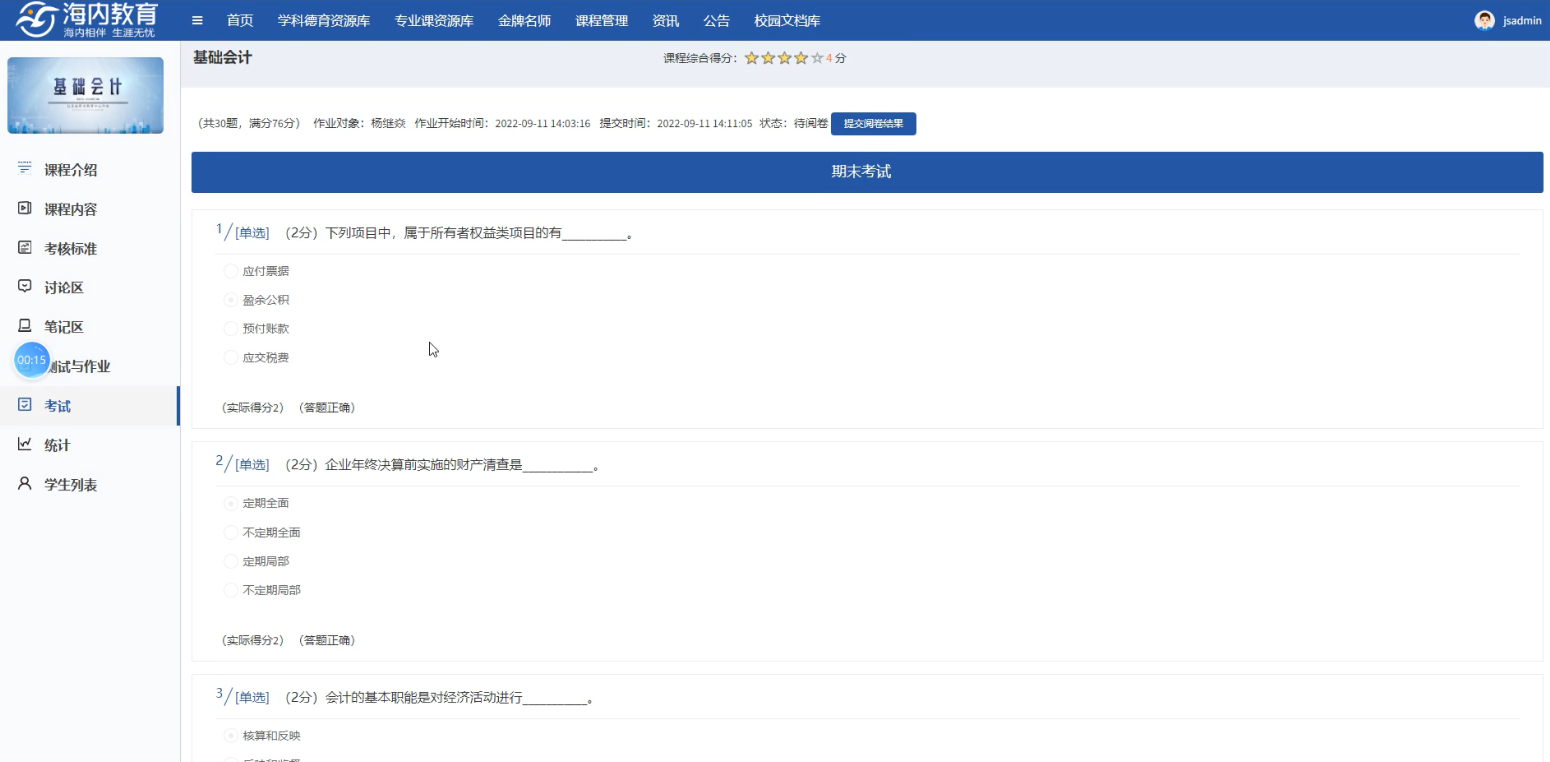The image size is (1550, 762).
Task: Go to 统计 in the sidebar
Action: click(57, 445)
